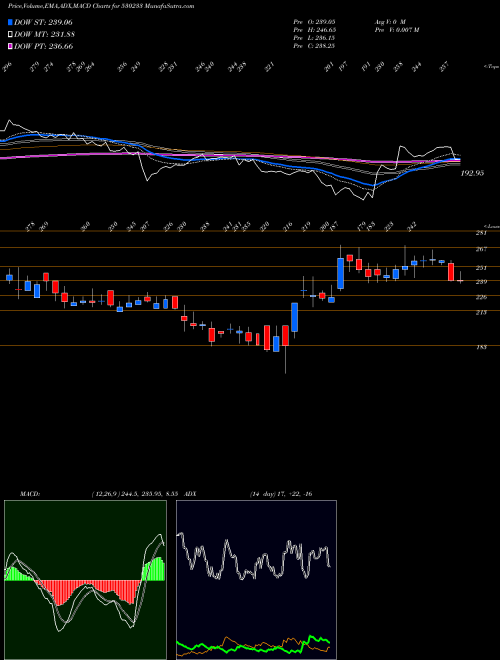This screenshot has height=660, width=500.
Task: Click the Pre V: 0.007 M volume text
Action: click(396, 30)
